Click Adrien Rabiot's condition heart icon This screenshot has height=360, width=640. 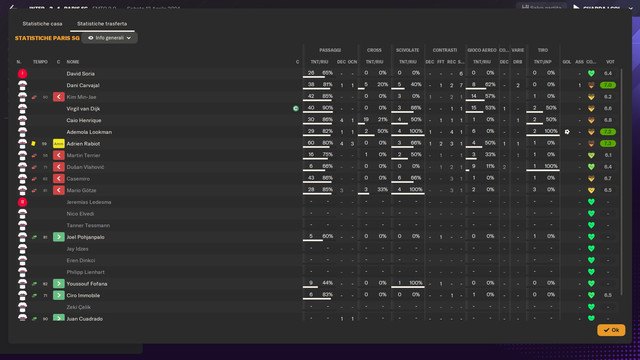[591, 144]
